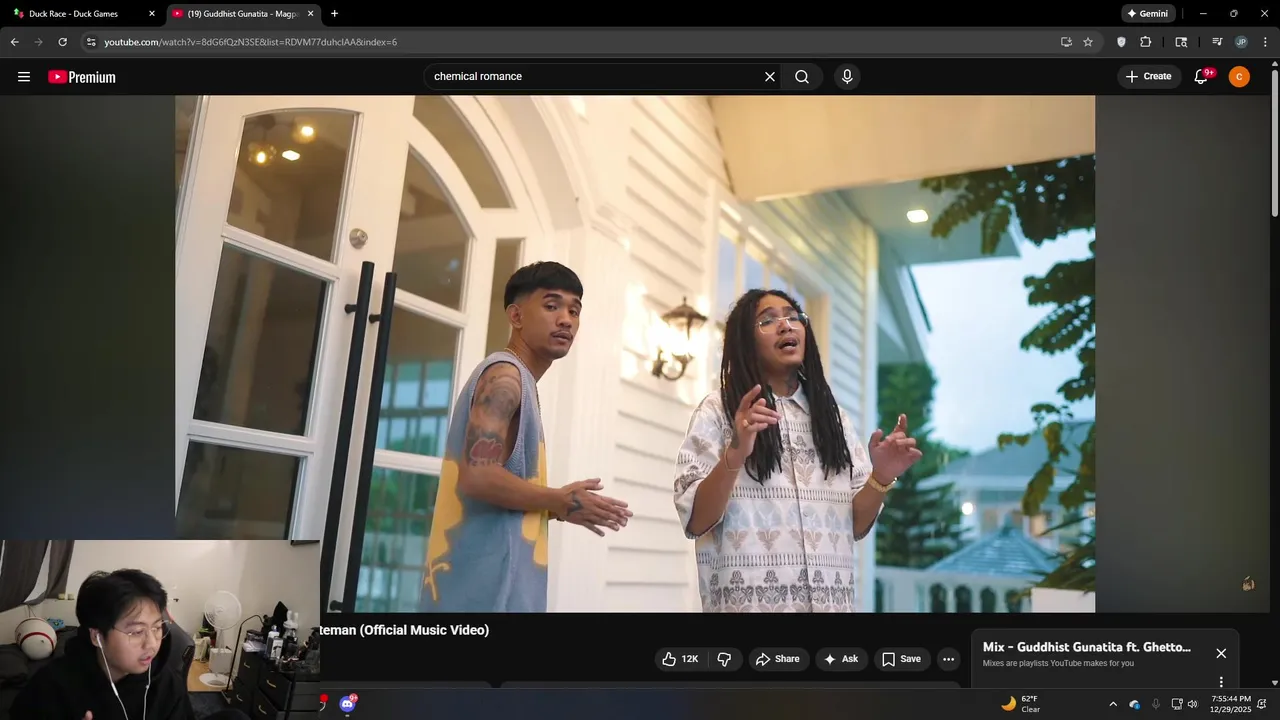Clear the search box text
This screenshot has height=720, width=1280.
770,77
